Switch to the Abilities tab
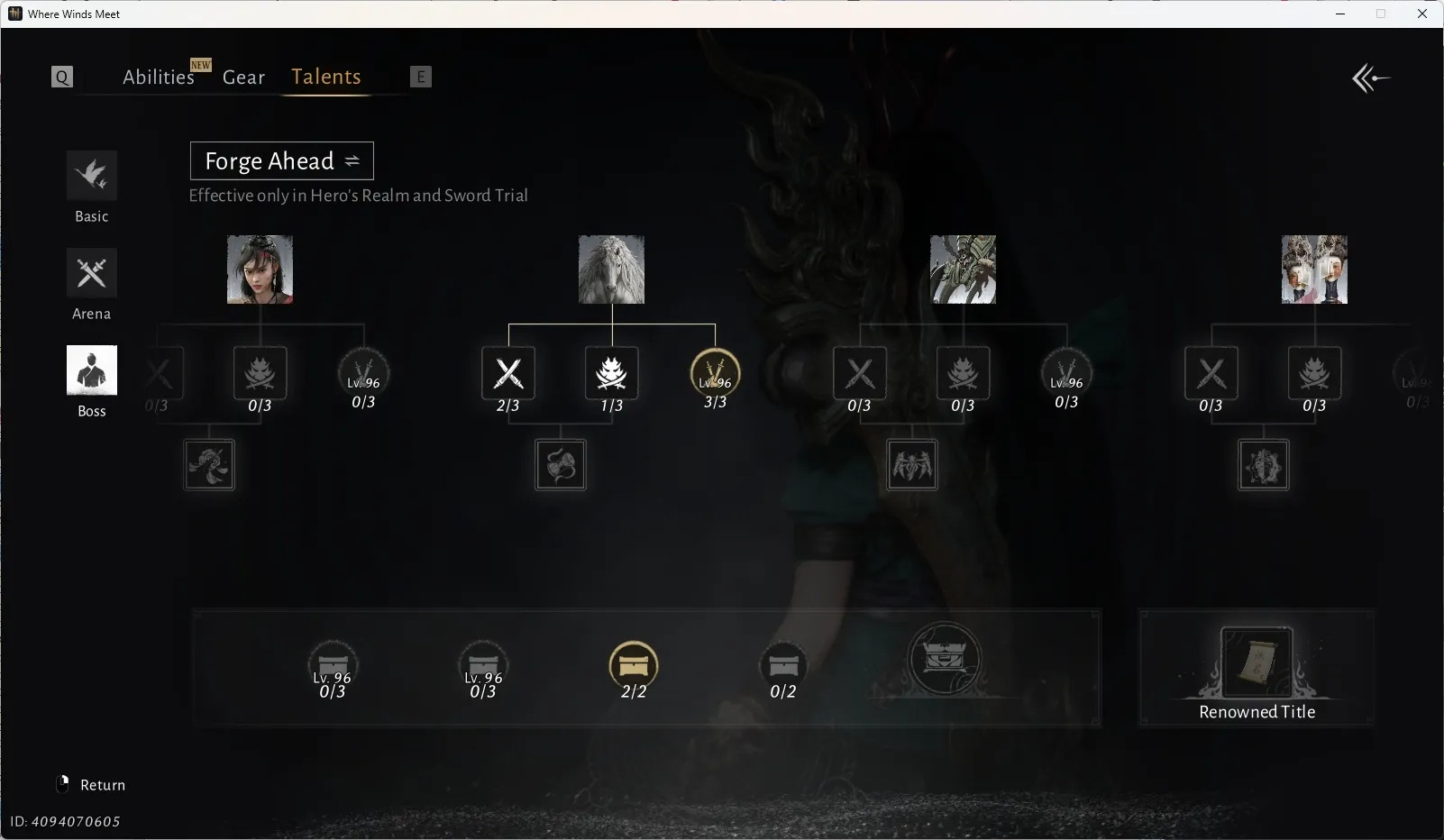Image resolution: width=1444 pixels, height=840 pixels. click(159, 77)
